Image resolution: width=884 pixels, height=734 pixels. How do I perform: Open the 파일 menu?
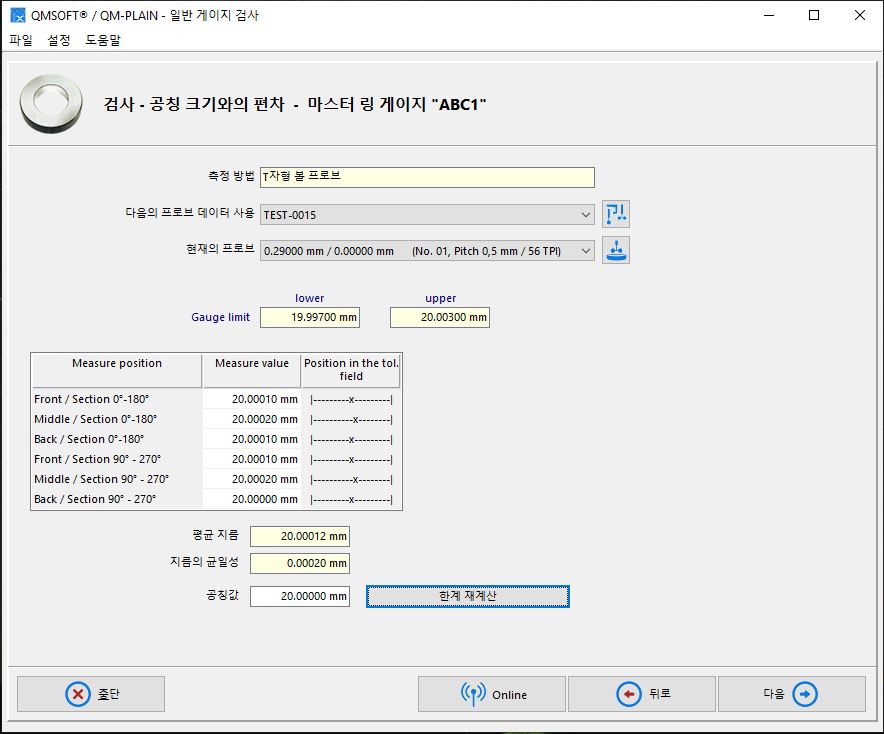point(21,40)
